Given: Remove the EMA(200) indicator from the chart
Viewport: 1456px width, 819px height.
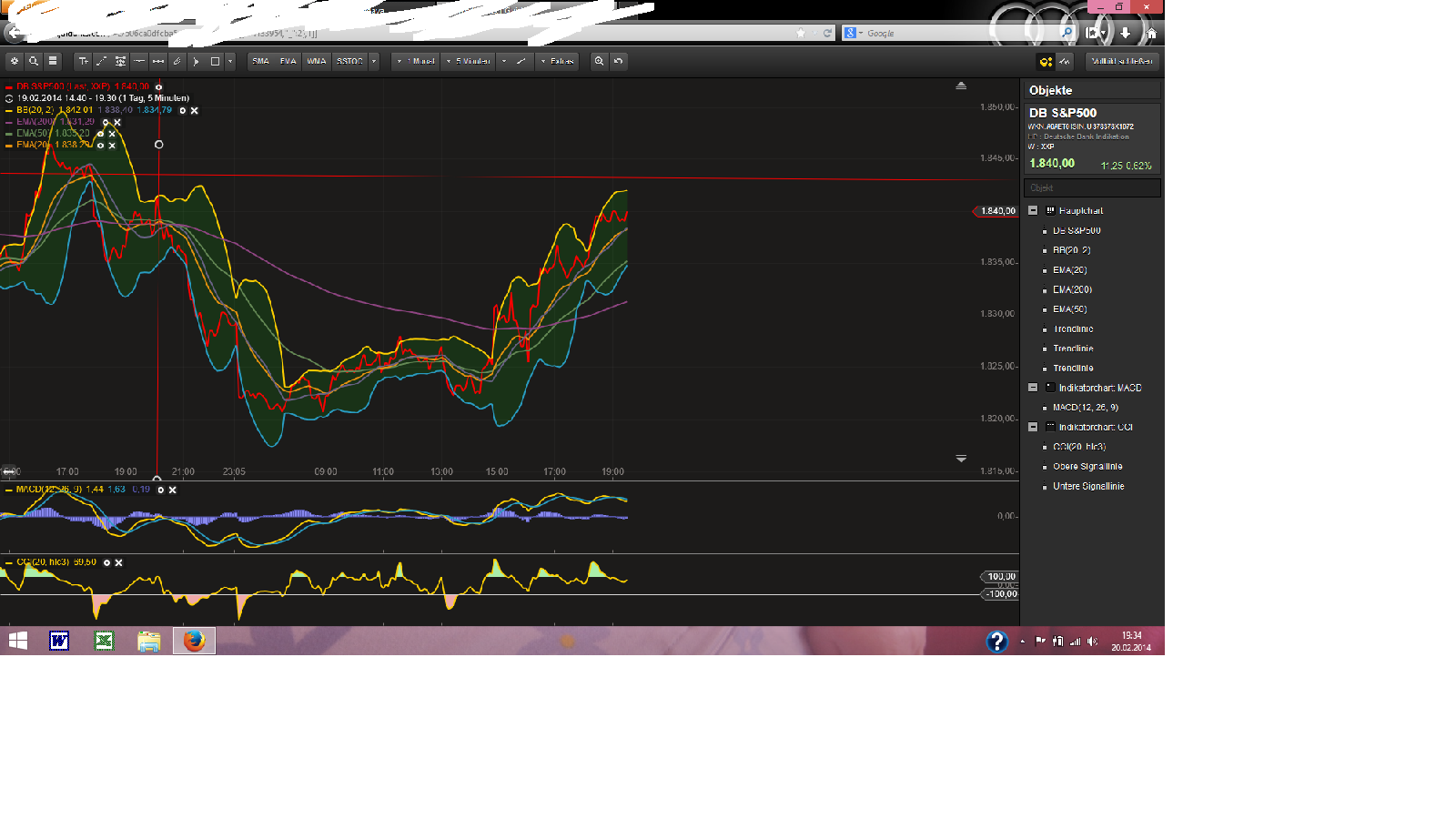Looking at the screenshot, I should pos(117,122).
